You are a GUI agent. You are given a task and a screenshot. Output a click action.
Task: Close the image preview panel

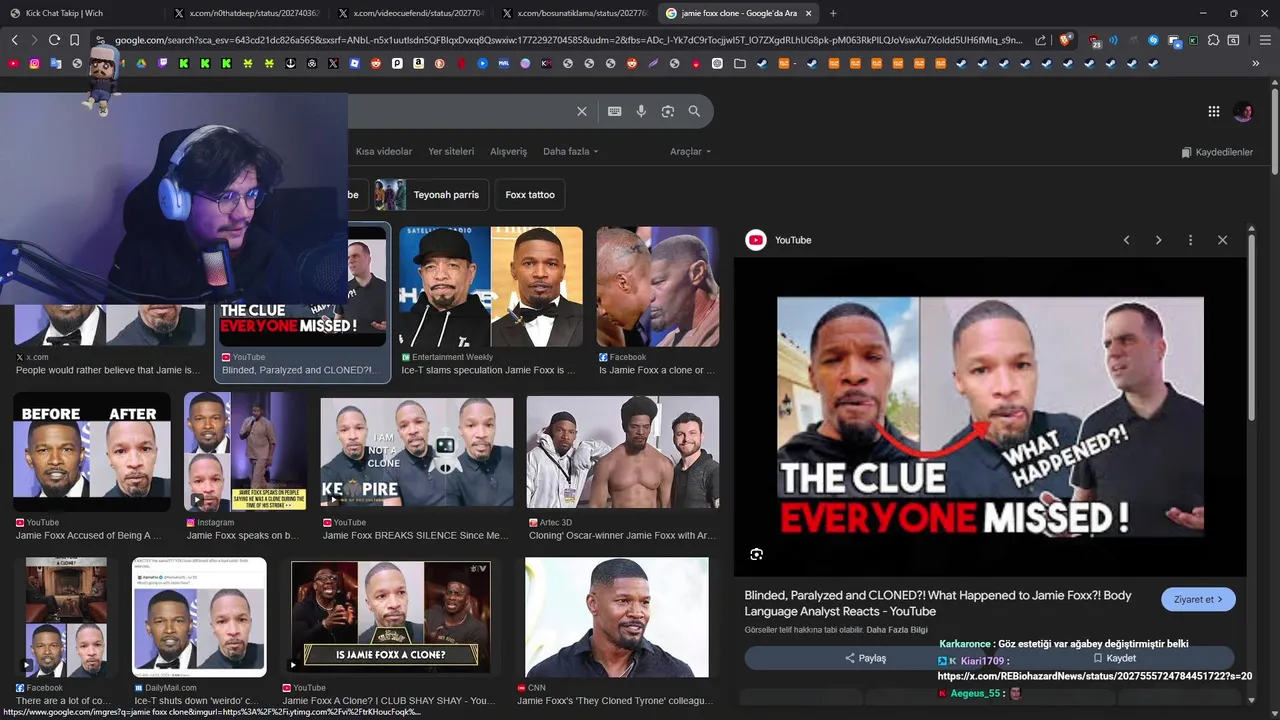point(1222,240)
